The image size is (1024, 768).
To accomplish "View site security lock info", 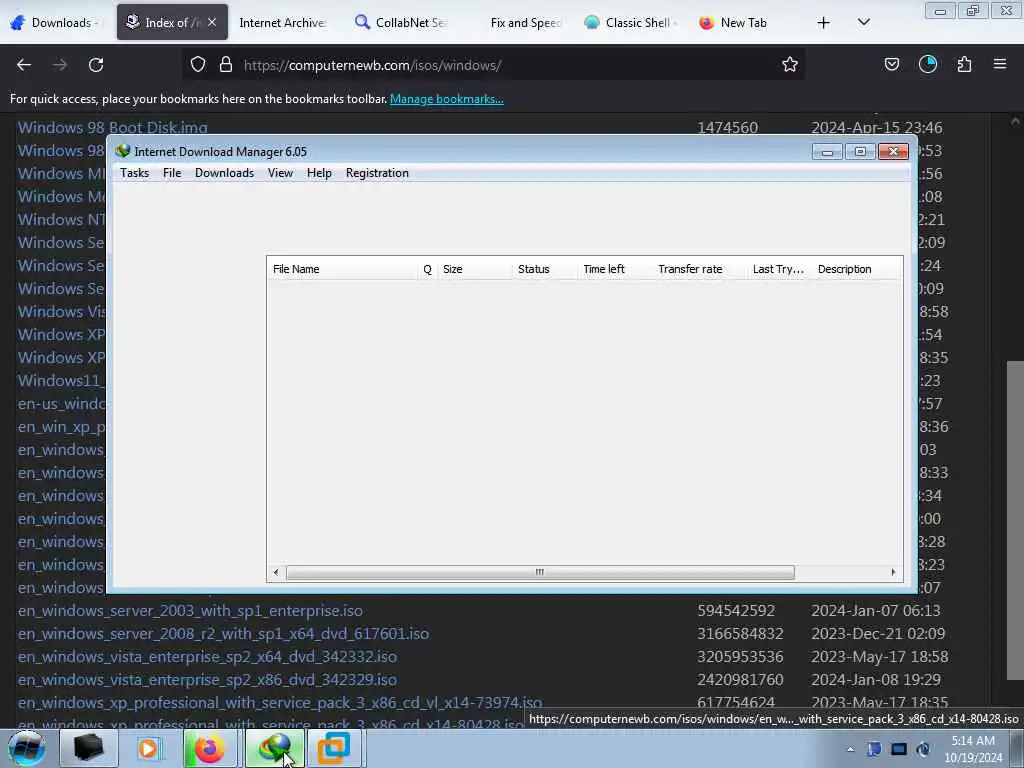I will click(x=226, y=65).
